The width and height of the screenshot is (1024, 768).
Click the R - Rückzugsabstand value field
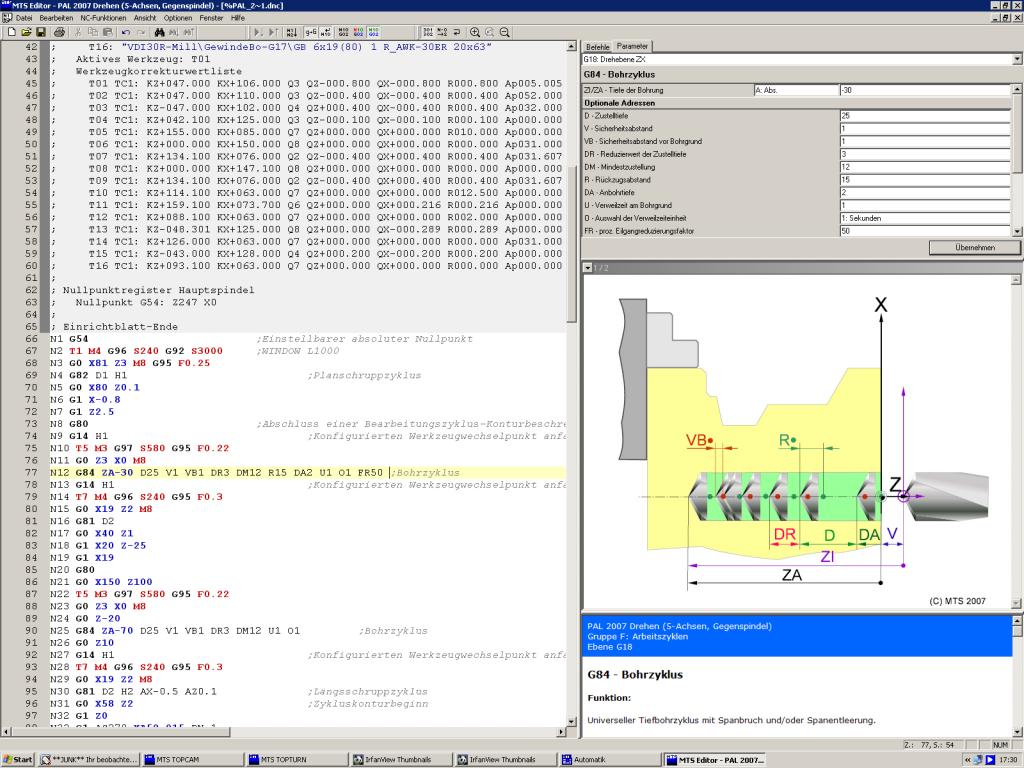point(925,180)
